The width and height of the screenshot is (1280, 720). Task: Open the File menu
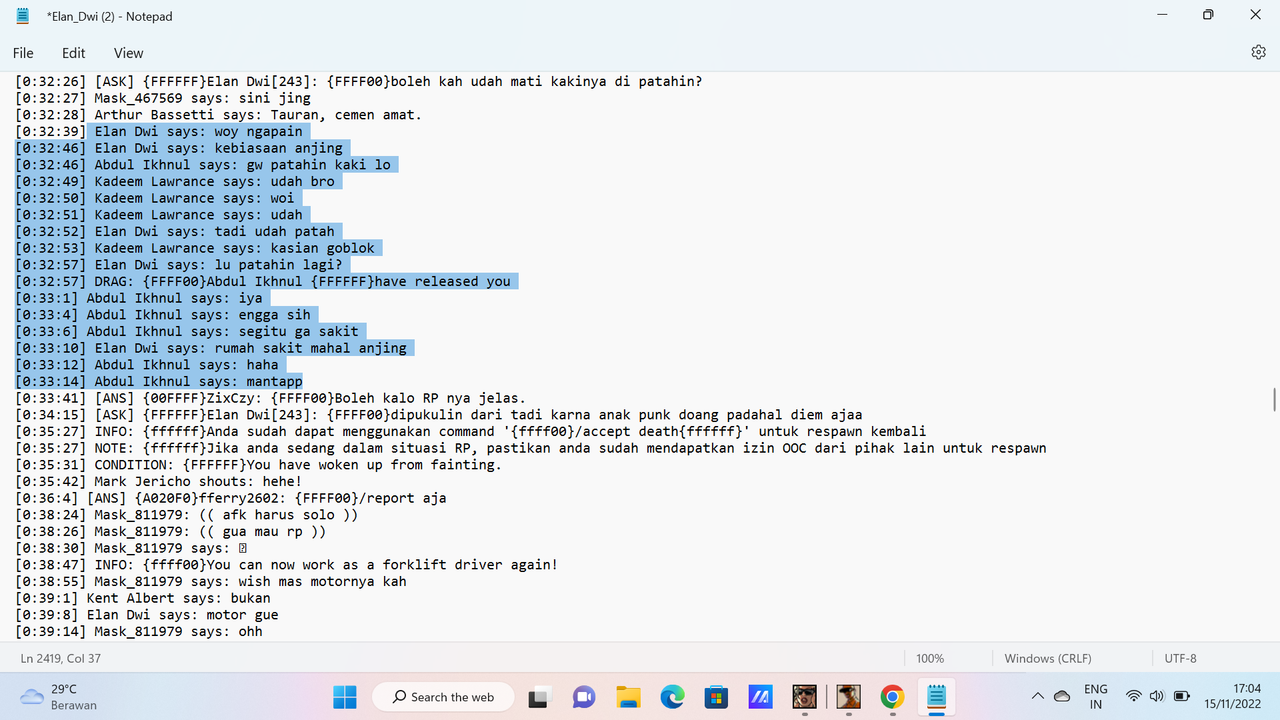(23, 53)
